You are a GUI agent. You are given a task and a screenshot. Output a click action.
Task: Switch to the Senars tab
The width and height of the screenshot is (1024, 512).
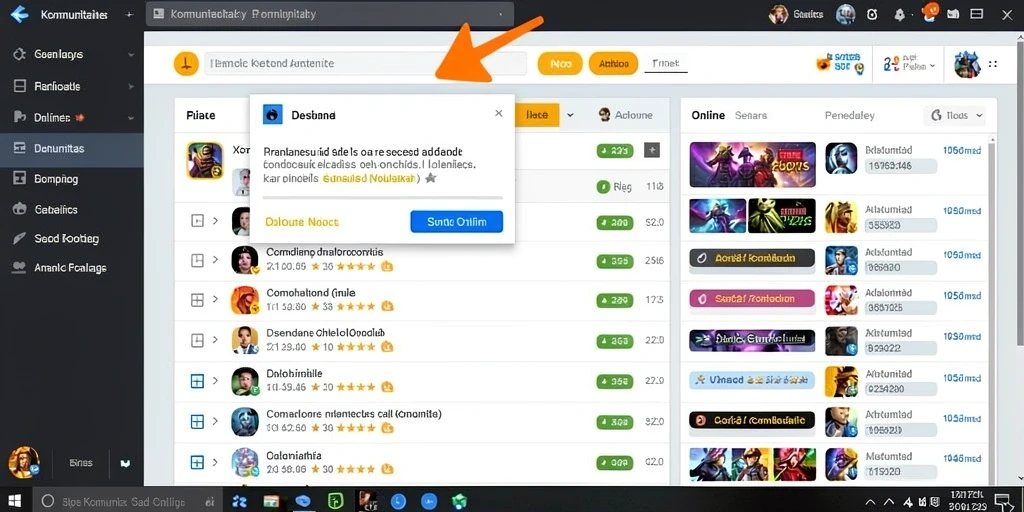(751, 115)
